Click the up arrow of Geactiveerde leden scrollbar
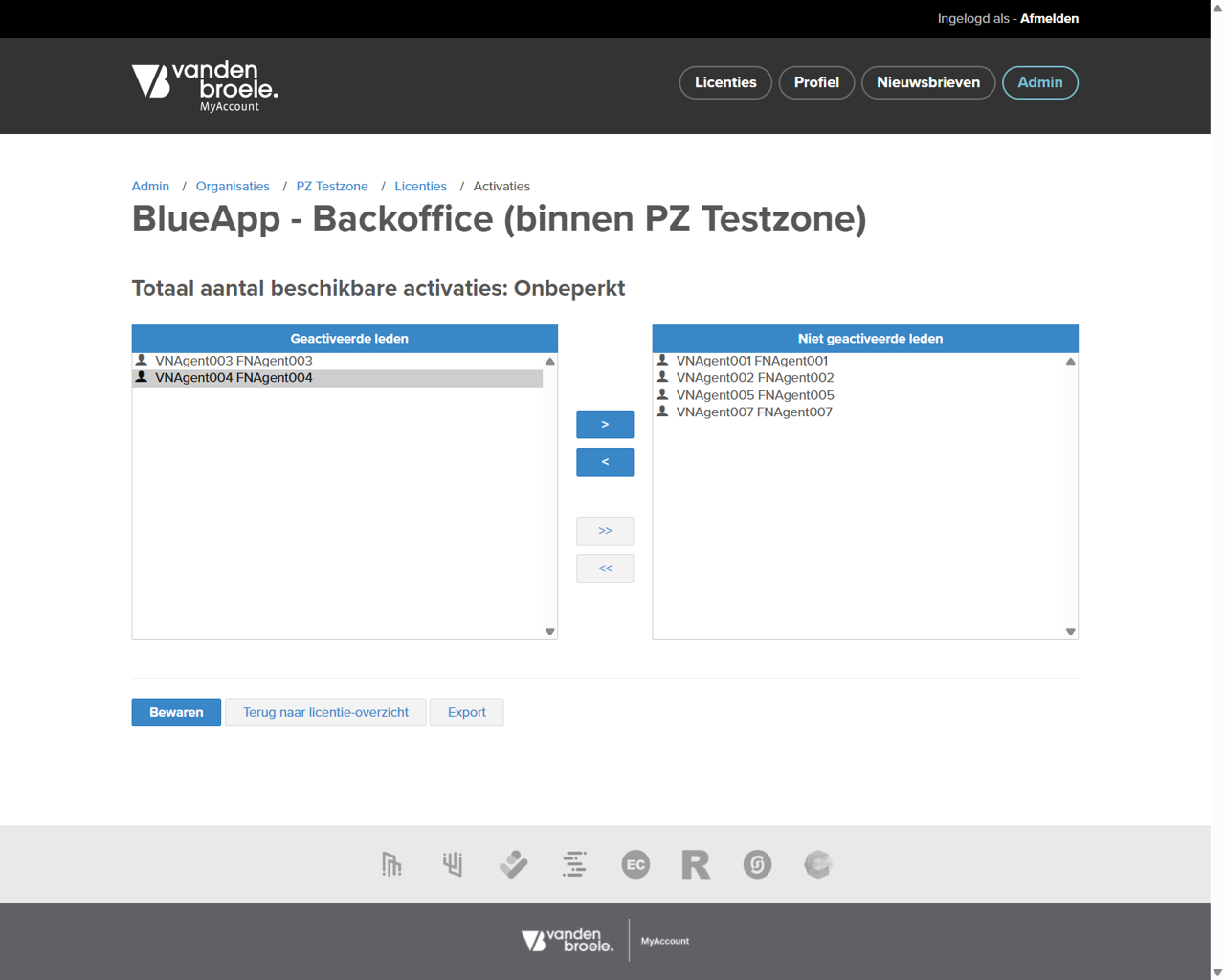The height and width of the screenshot is (980, 1225). [x=550, y=362]
